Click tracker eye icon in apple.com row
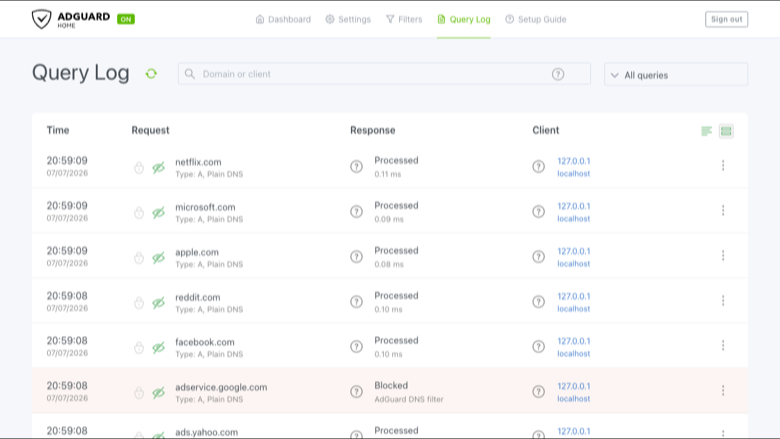This screenshot has width=780, height=439. tap(158, 258)
